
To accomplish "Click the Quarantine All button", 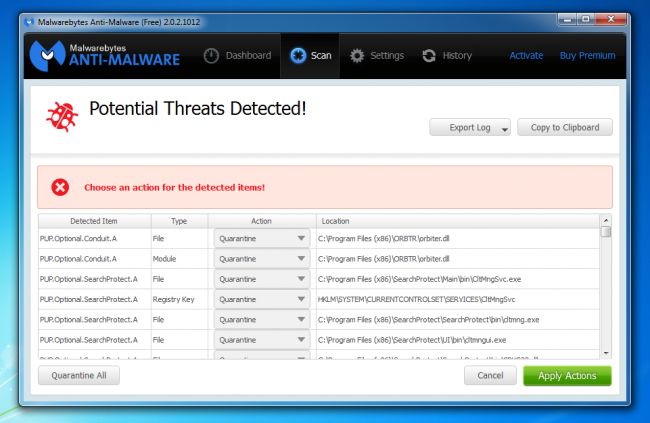I will pos(79,375).
